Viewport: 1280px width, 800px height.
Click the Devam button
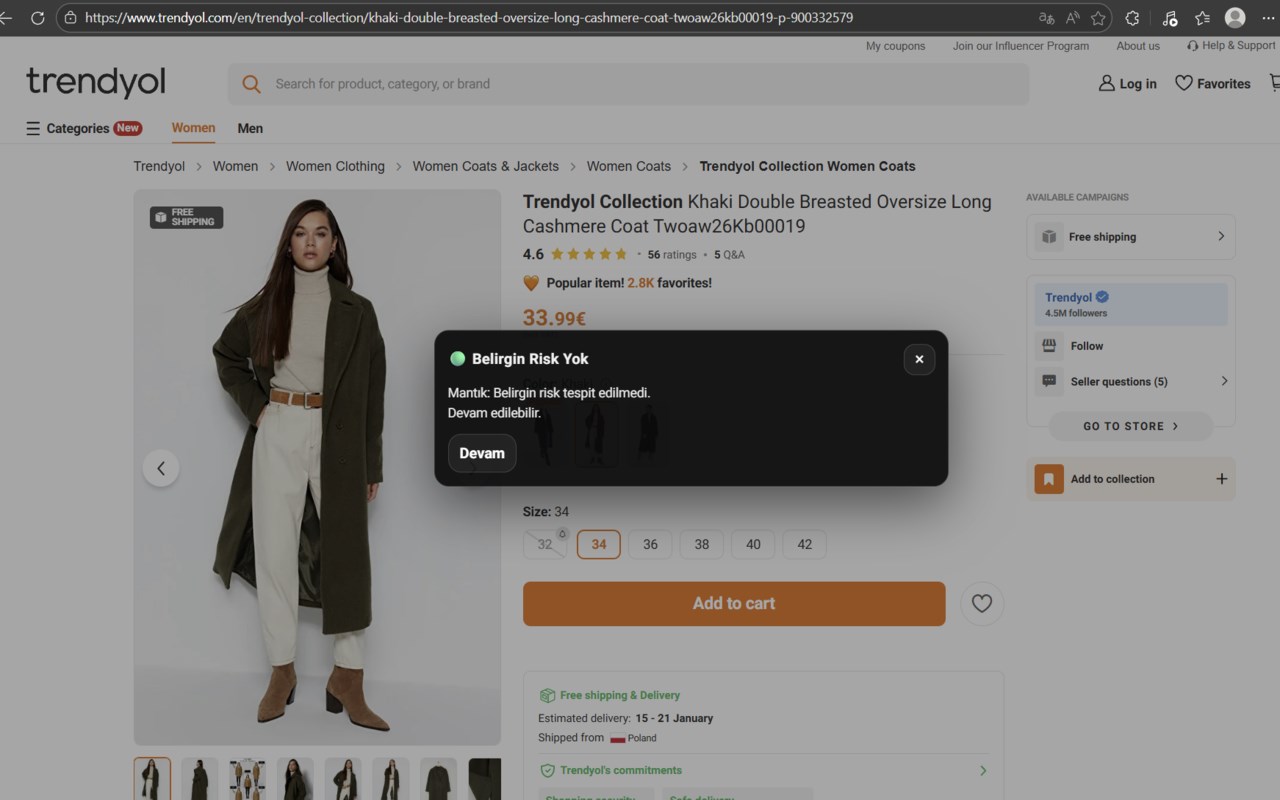pos(482,453)
